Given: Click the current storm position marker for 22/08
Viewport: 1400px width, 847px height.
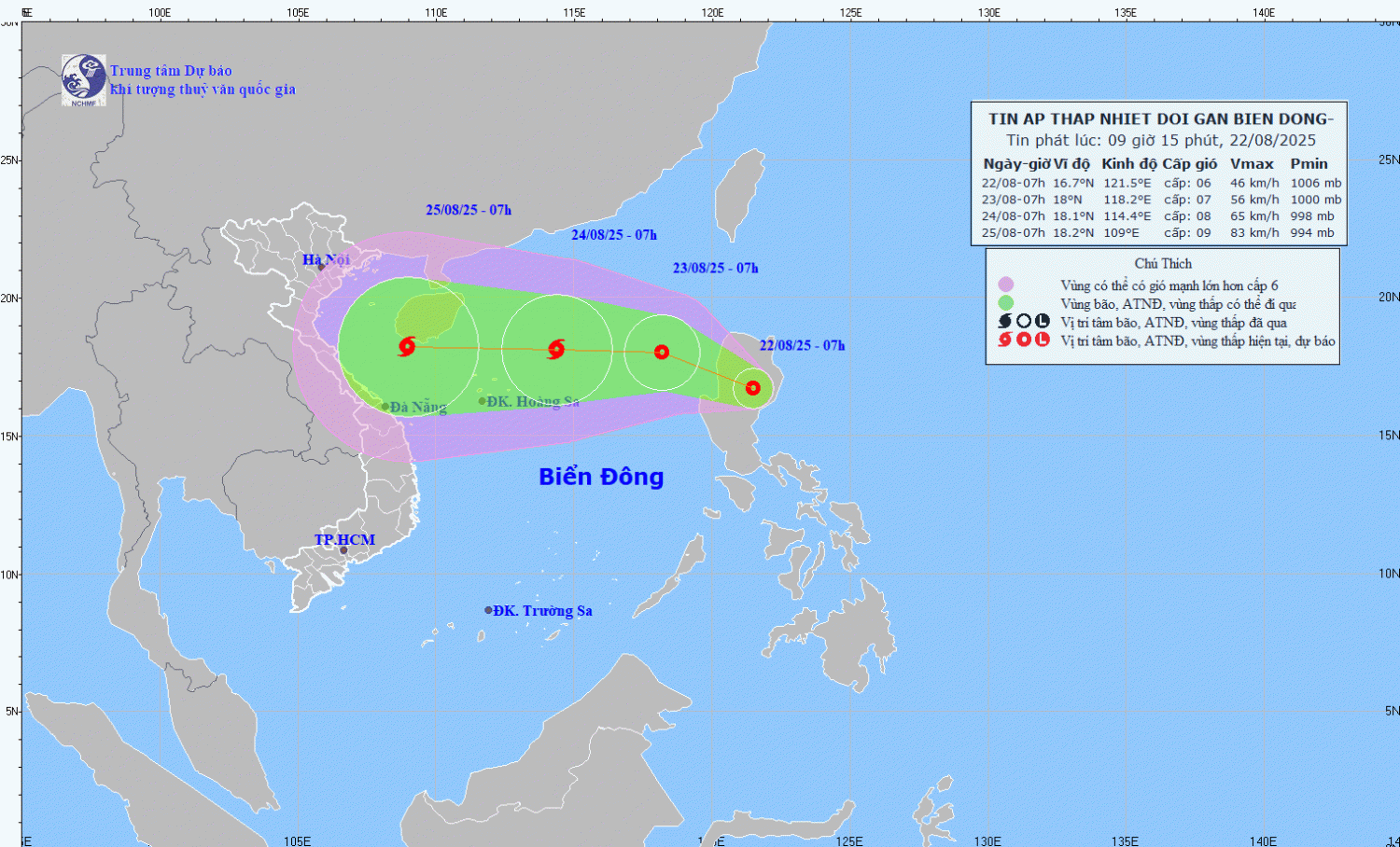Looking at the screenshot, I should tap(752, 388).
